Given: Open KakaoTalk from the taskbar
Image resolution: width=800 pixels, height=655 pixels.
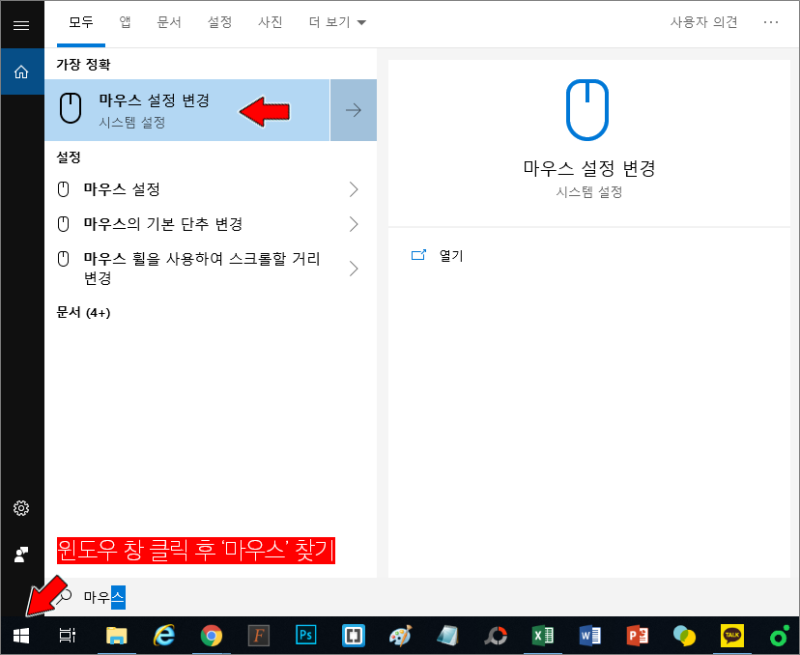Looking at the screenshot, I should (x=733, y=635).
